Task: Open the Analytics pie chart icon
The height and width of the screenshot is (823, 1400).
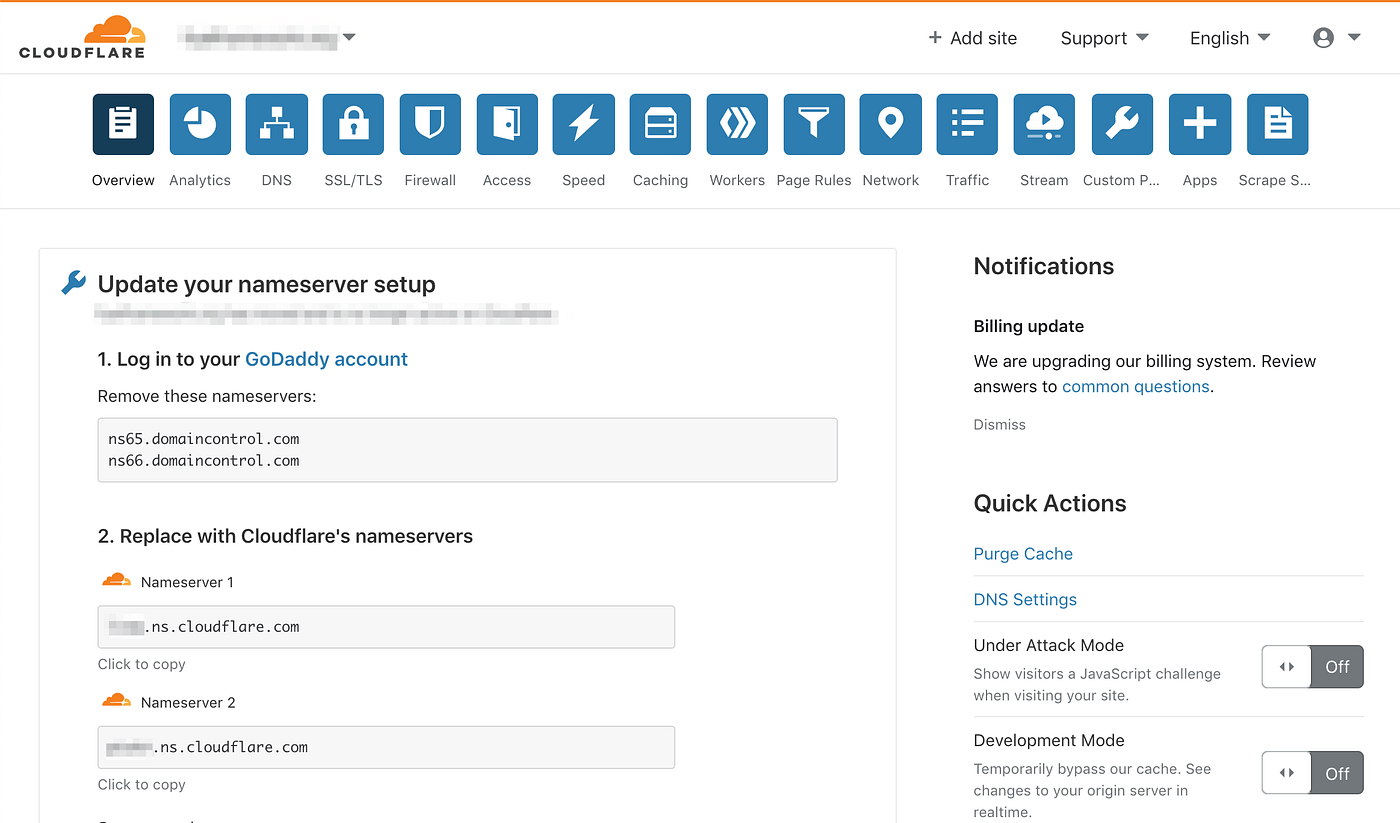Action: point(200,124)
